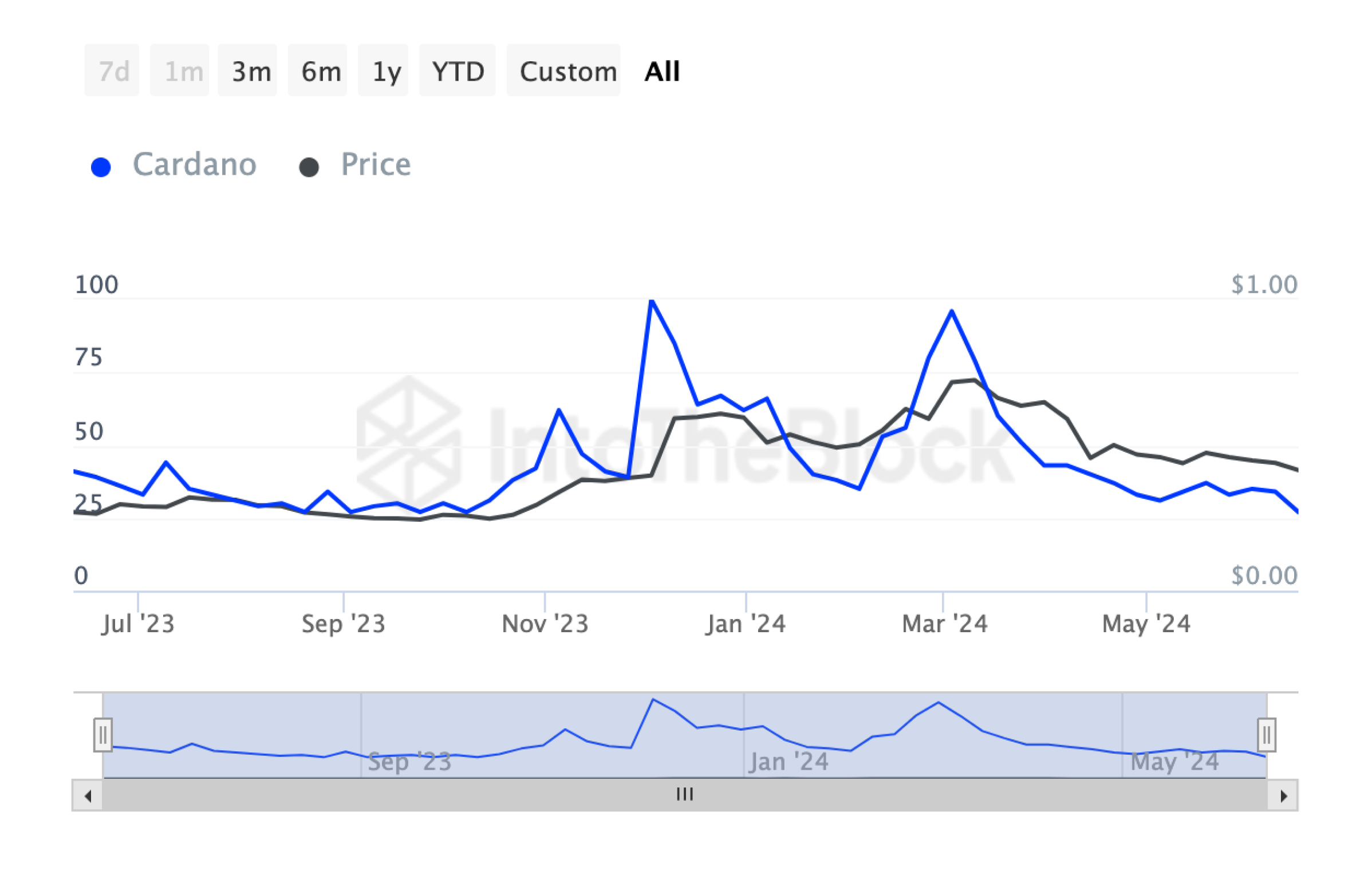
Task: Click the right scrollbar arrow
Action: pyautogui.click(x=1283, y=796)
